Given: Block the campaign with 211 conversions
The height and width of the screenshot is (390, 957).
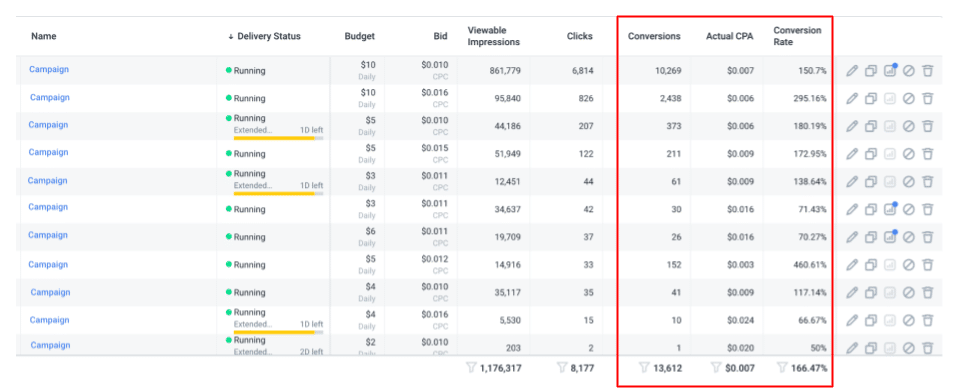Looking at the screenshot, I should coord(909,154).
